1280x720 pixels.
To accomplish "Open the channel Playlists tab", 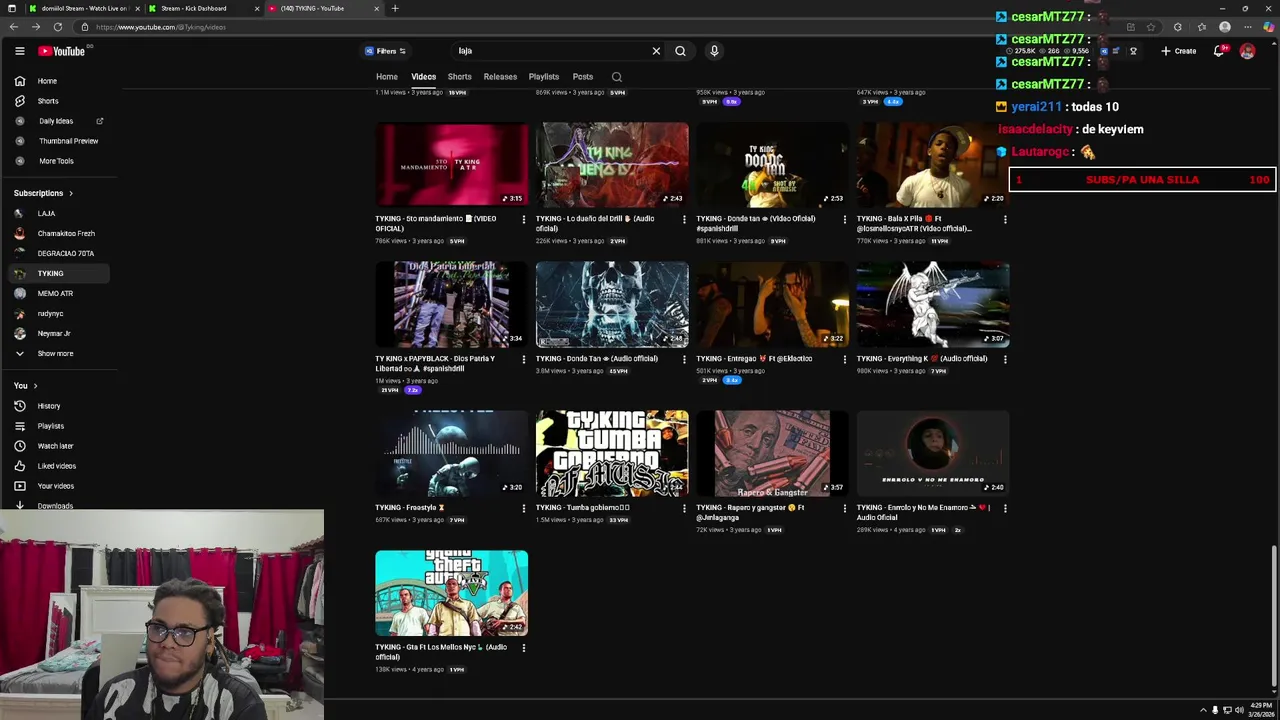I will click(x=544, y=77).
